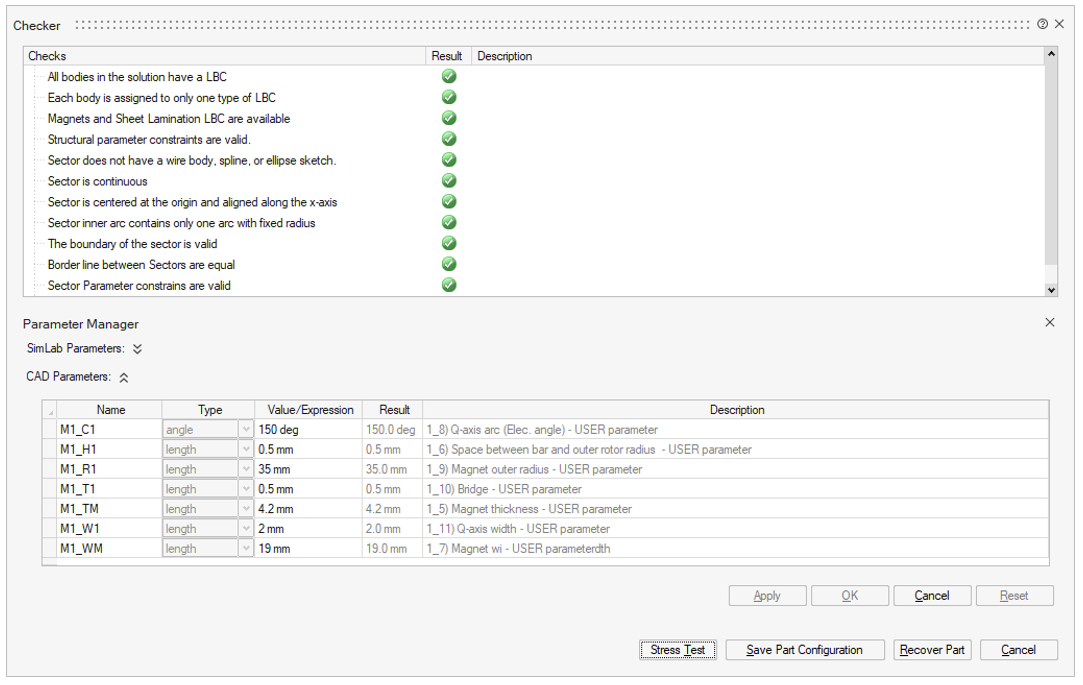
Task: Collapse the CAD Parameters section
Action: pos(123,378)
